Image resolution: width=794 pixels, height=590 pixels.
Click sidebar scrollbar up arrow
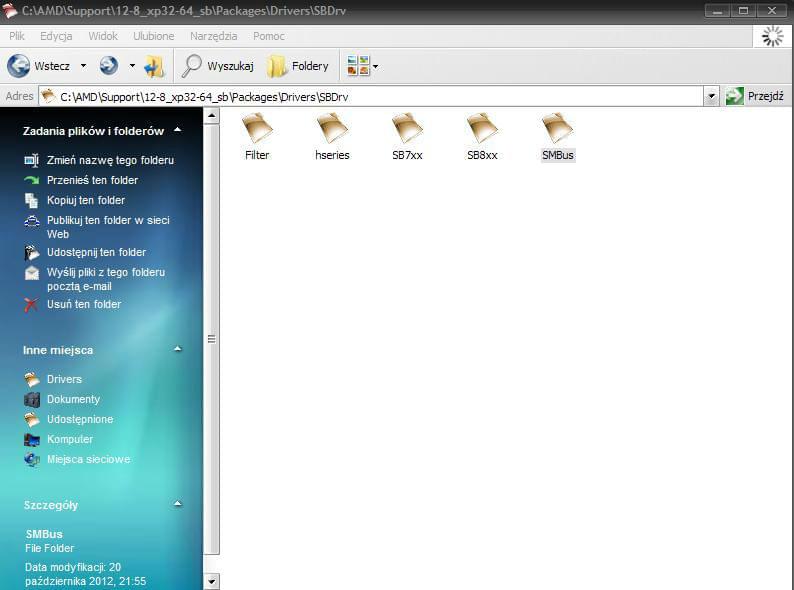[211, 116]
